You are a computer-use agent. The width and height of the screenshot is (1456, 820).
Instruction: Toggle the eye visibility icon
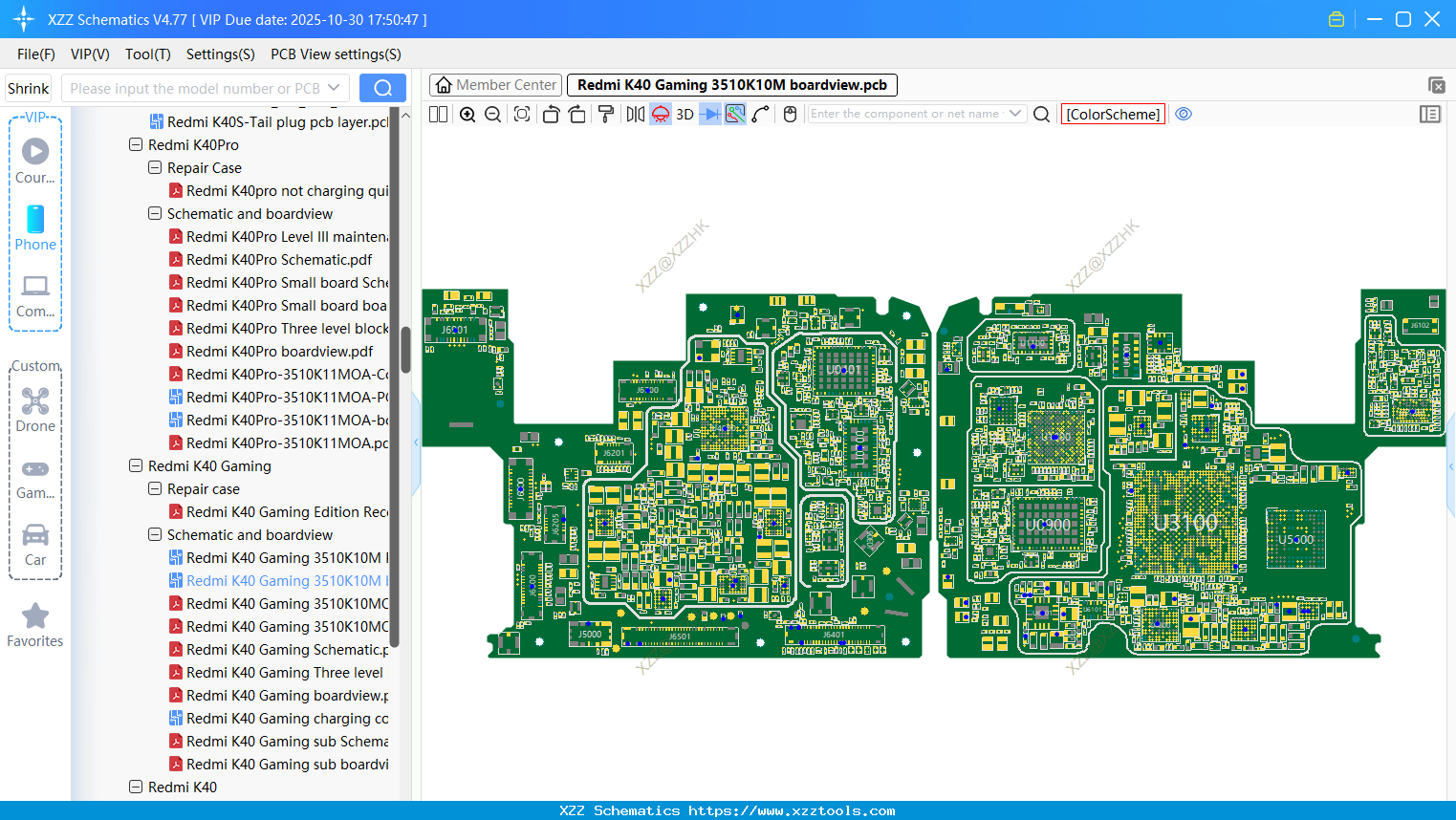click(x=1184, y=114)
